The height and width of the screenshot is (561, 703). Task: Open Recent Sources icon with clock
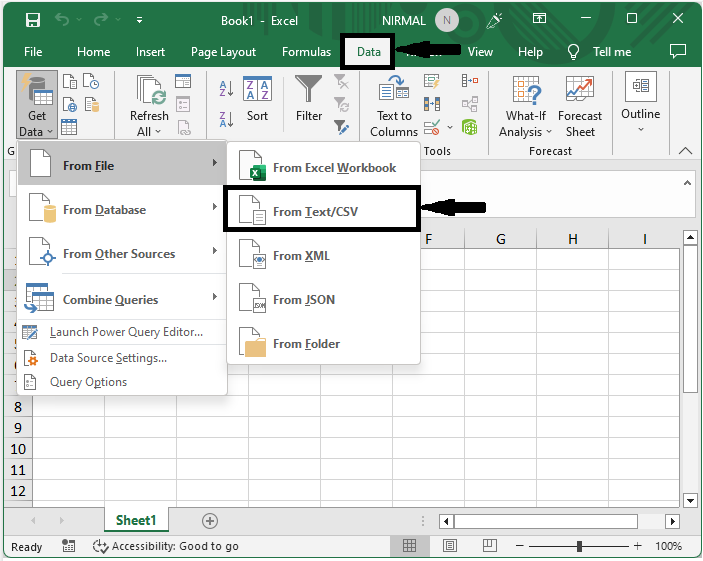coord(91,82)
